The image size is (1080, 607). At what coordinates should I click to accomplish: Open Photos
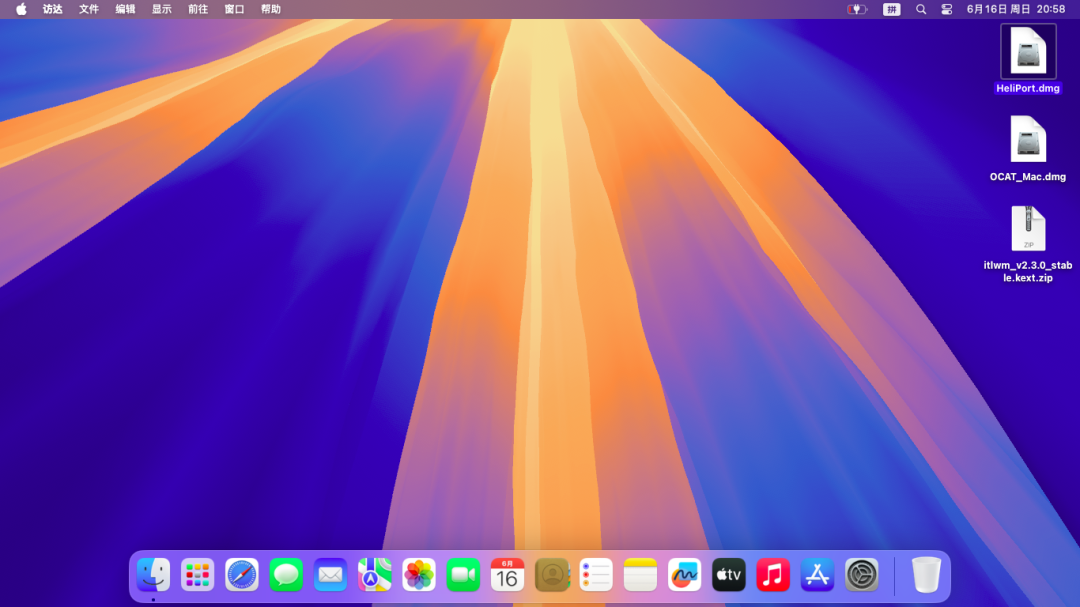tap(419, 575)
